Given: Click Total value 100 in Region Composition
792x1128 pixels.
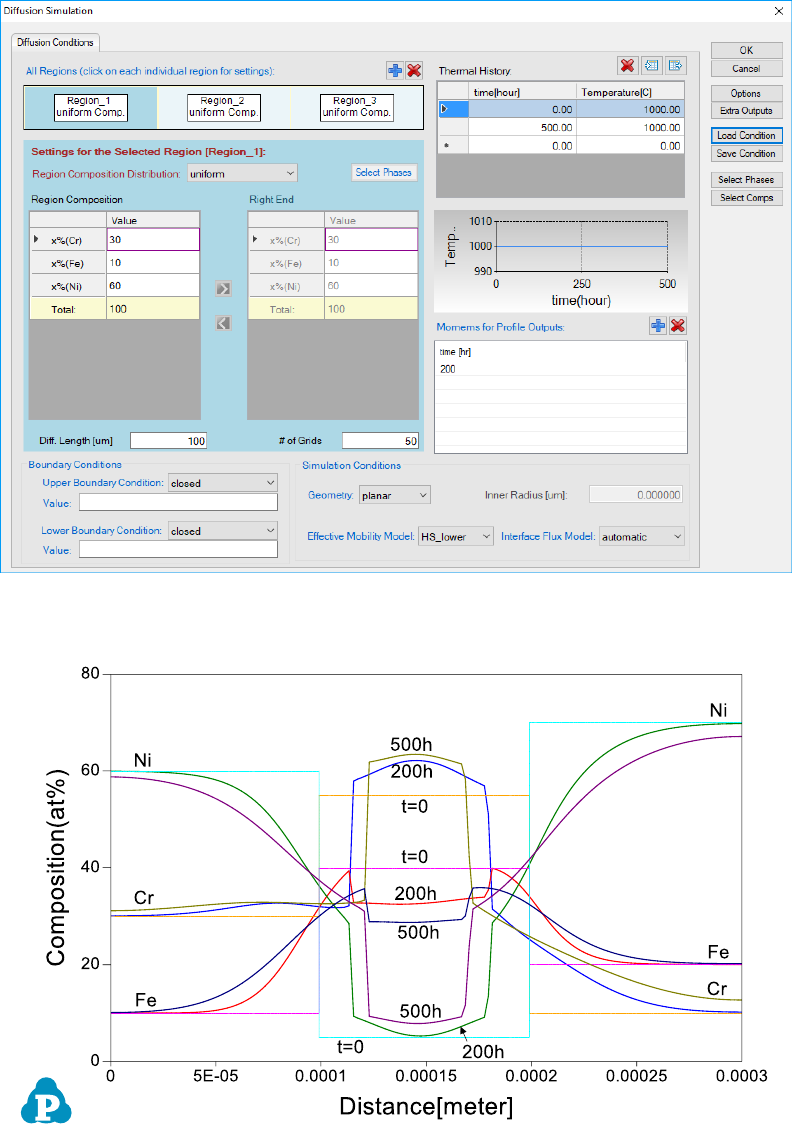Looking at the screenshot, I should pyautogui.click(x=153, y=309).
